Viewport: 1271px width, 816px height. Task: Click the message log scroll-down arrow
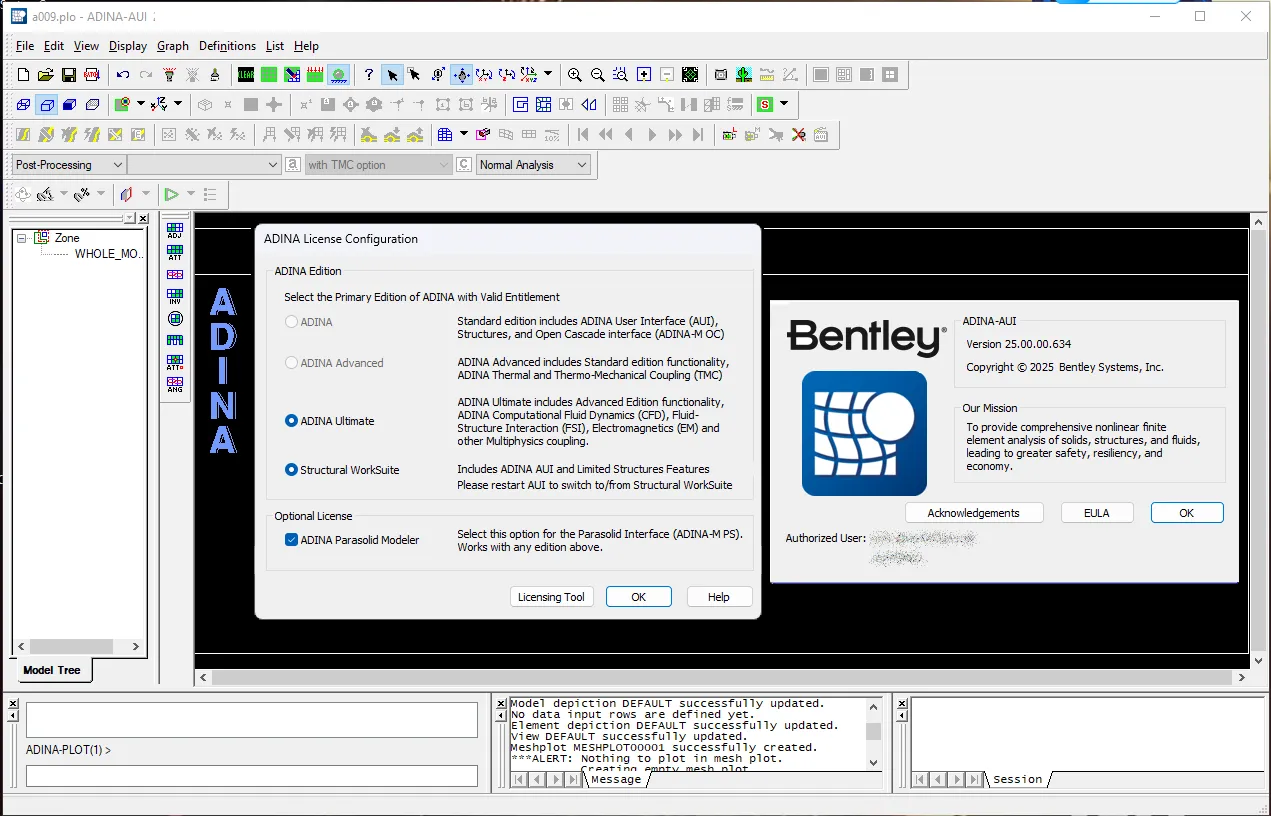[x=873, y=762]
